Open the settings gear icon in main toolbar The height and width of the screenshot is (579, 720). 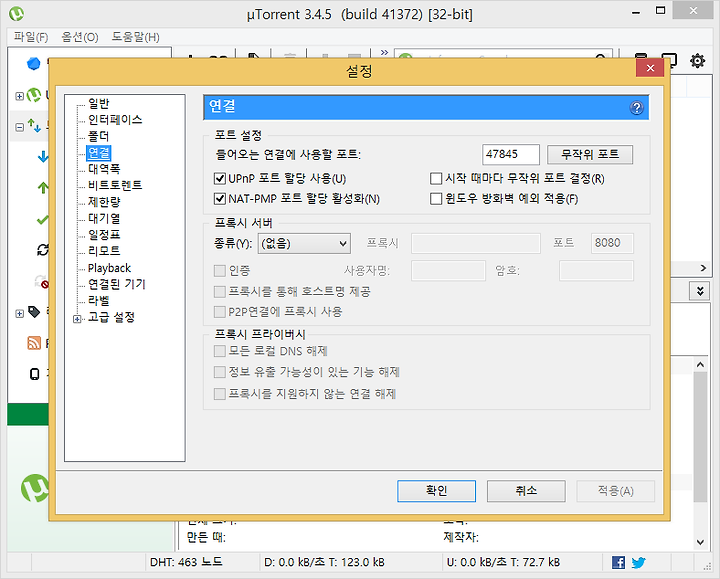tap(697, 61)
